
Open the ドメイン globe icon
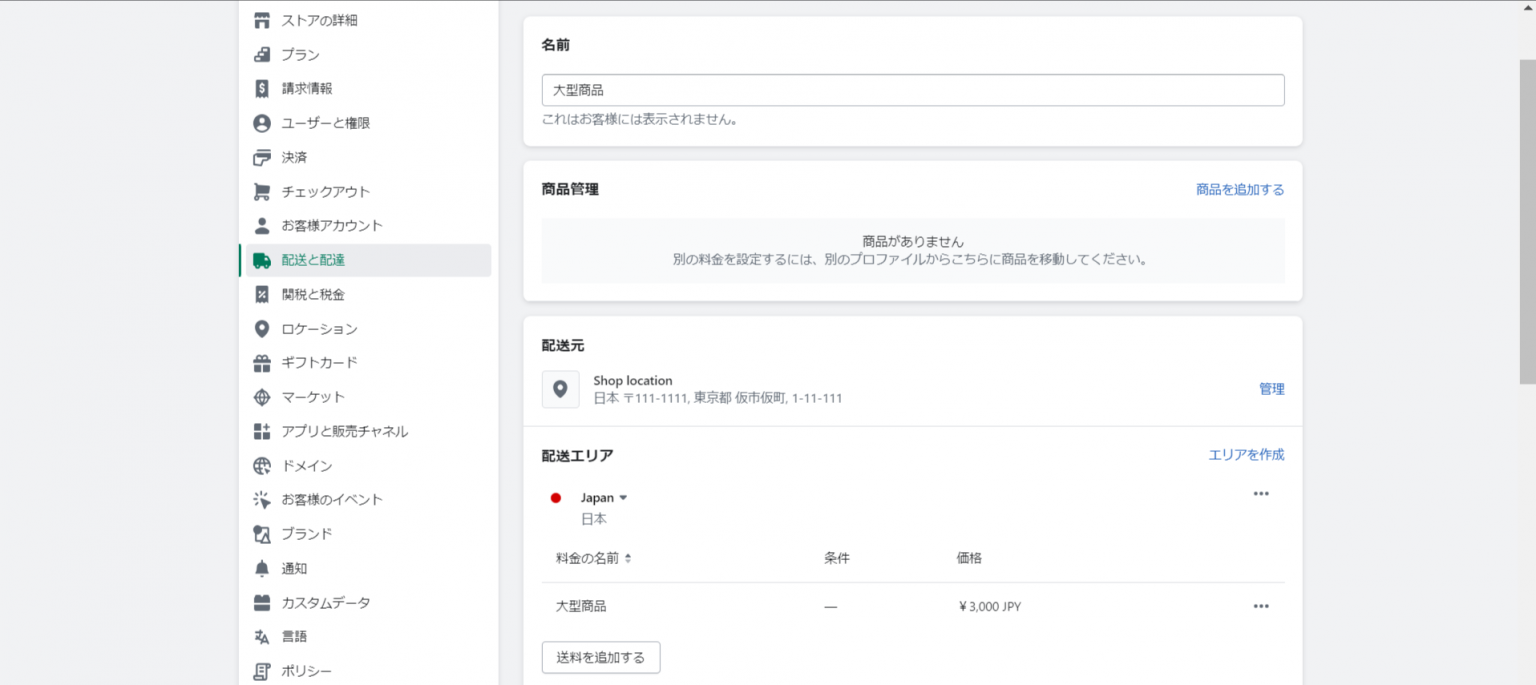(262, 465)
